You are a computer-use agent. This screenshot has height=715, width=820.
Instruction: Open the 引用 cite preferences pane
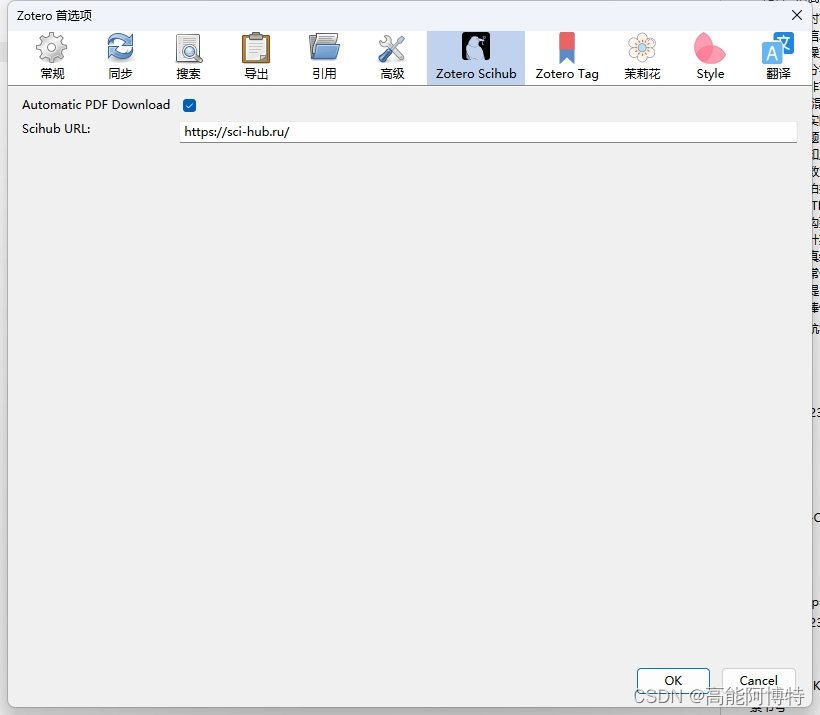pyautogui.click(x=324, y=57)
